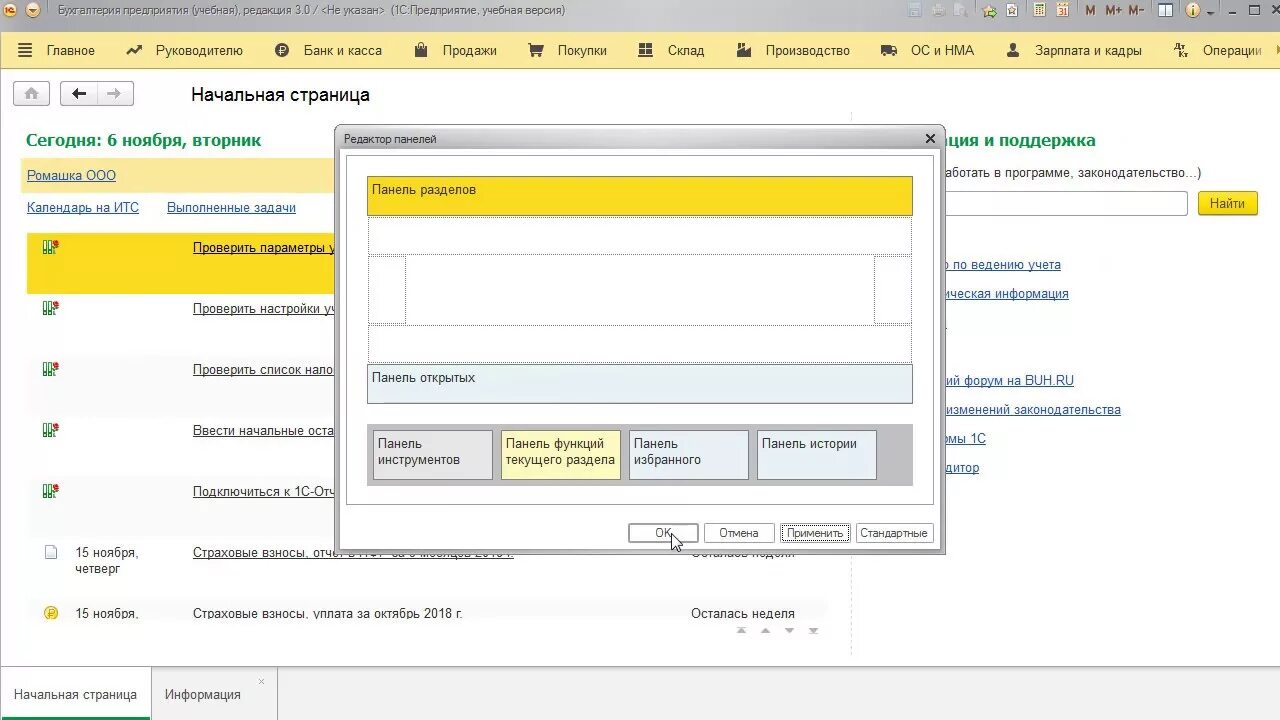Open the Проверить параметры task link
This screenshot has height=720, width=1280.
pyautogui.click(x=264, y=247)
